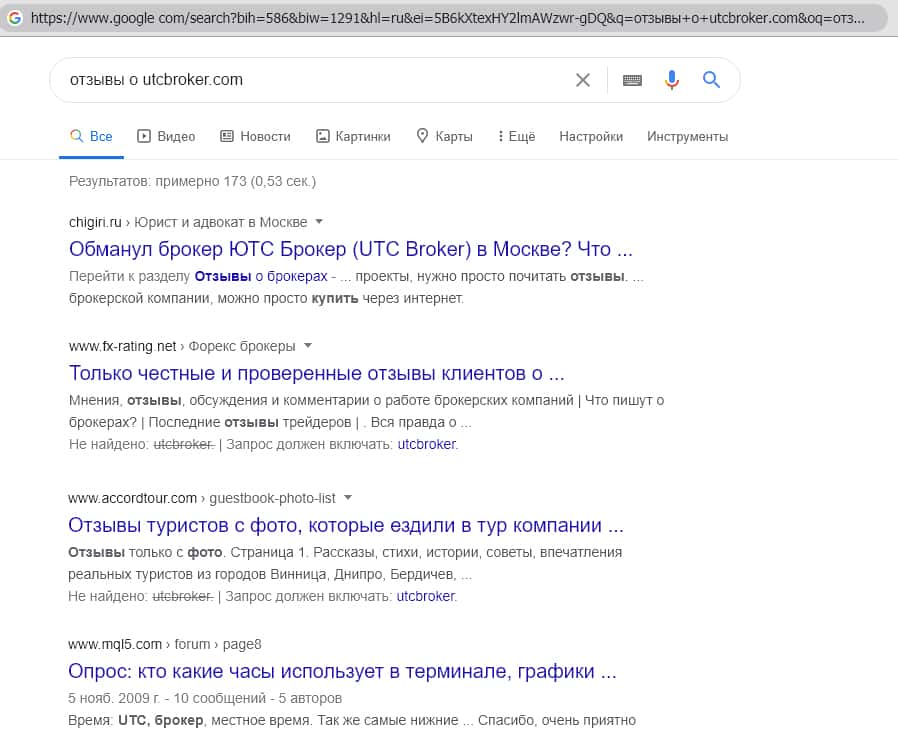Clear the search query with X icon
The width and height of the screenshot is (898, 736).
click(582, 80)
